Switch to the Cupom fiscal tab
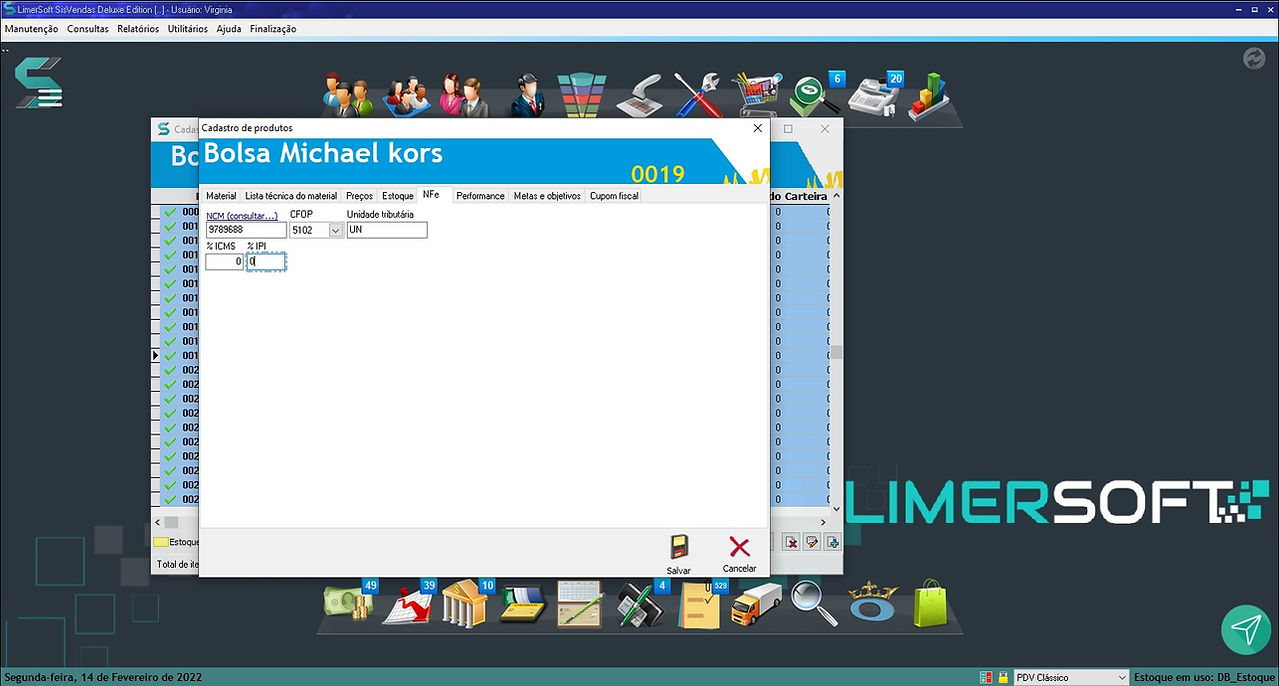1279x686 pixels. coord(614,196)
